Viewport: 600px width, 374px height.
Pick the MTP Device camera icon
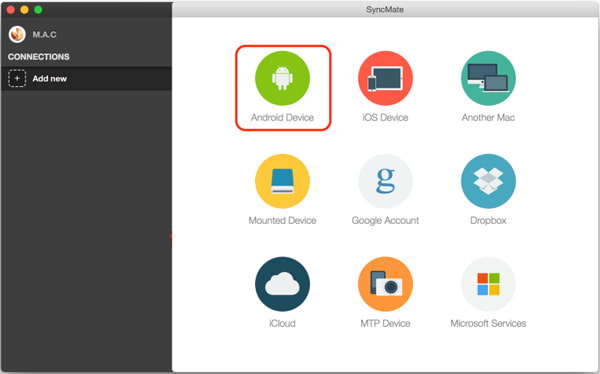point(385,284)
